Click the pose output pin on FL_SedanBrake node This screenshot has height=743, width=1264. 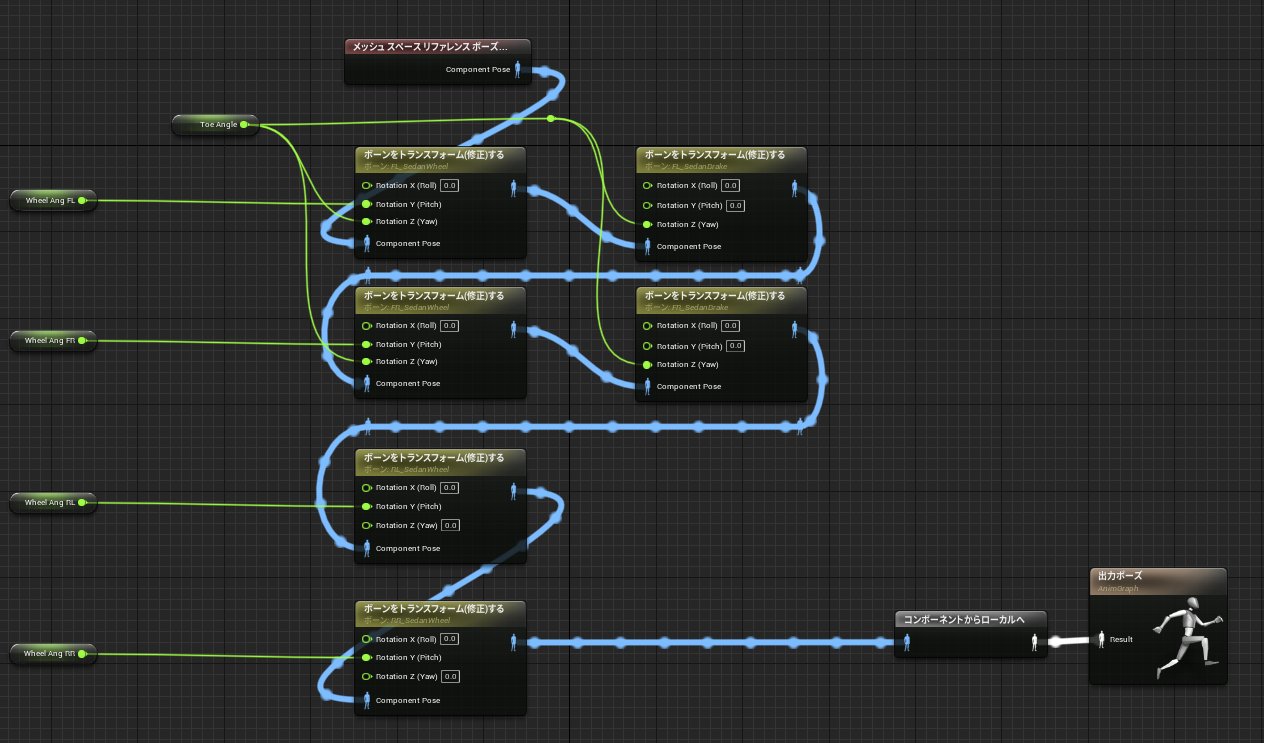794,186
